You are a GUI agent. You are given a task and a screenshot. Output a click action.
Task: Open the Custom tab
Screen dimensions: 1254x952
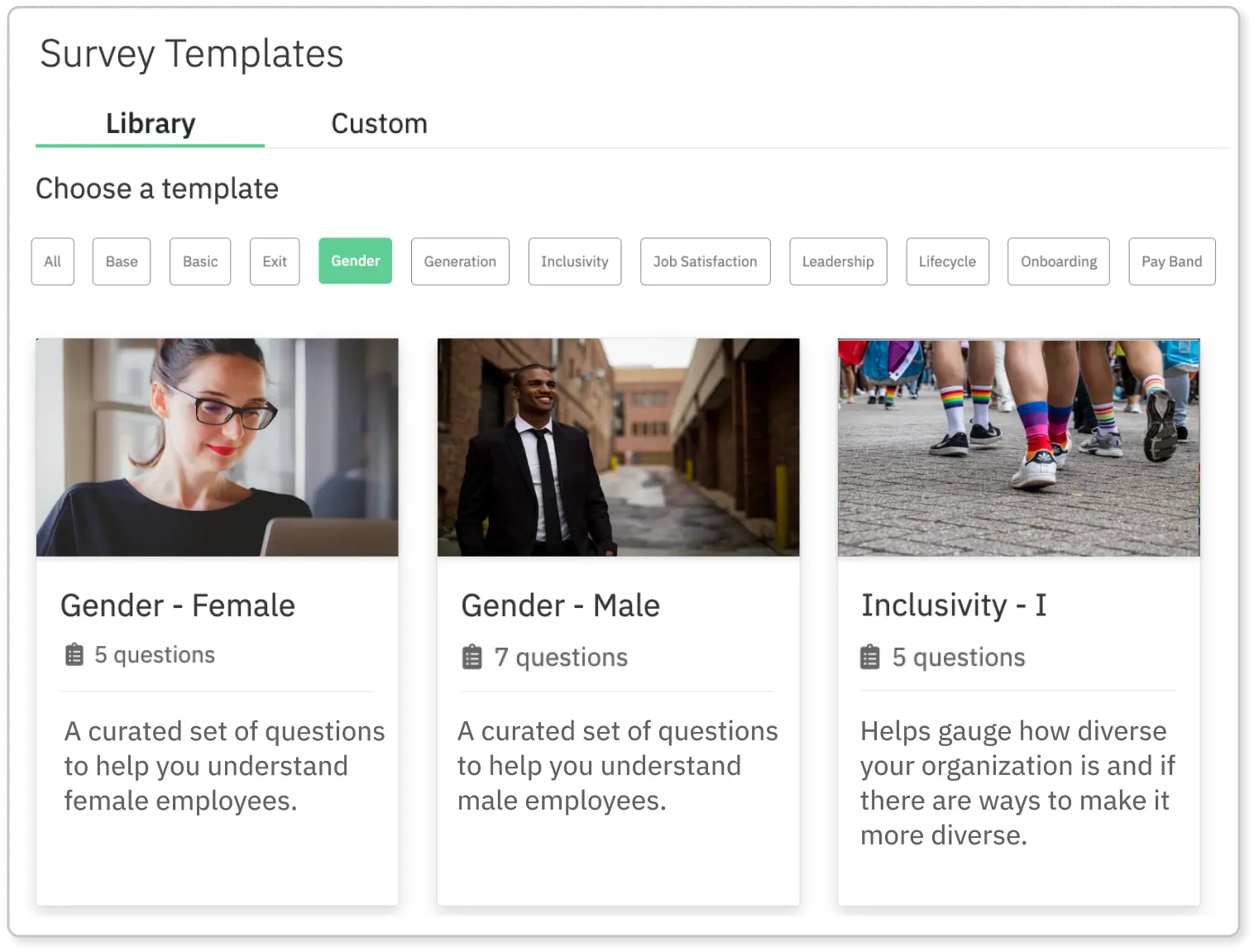click(x=379, y=124)
